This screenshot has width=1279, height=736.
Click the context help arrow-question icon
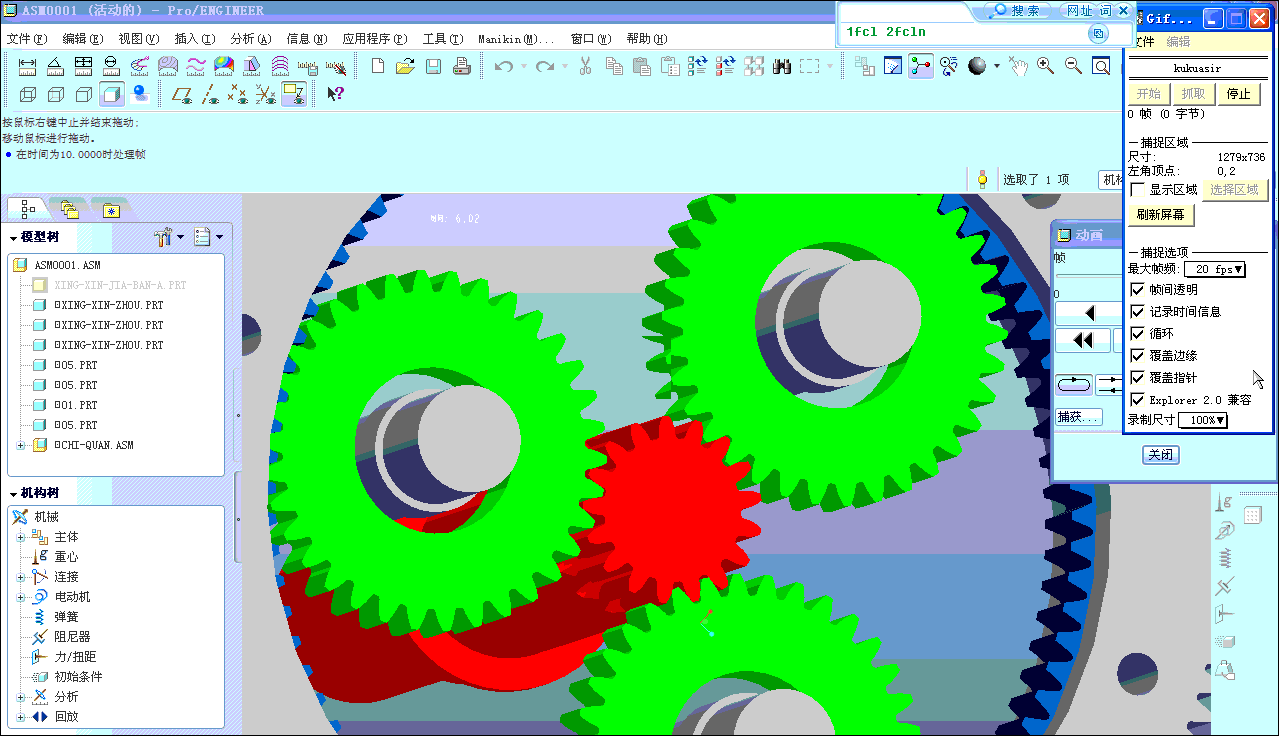pyautogui.click(x=336, y=94)
